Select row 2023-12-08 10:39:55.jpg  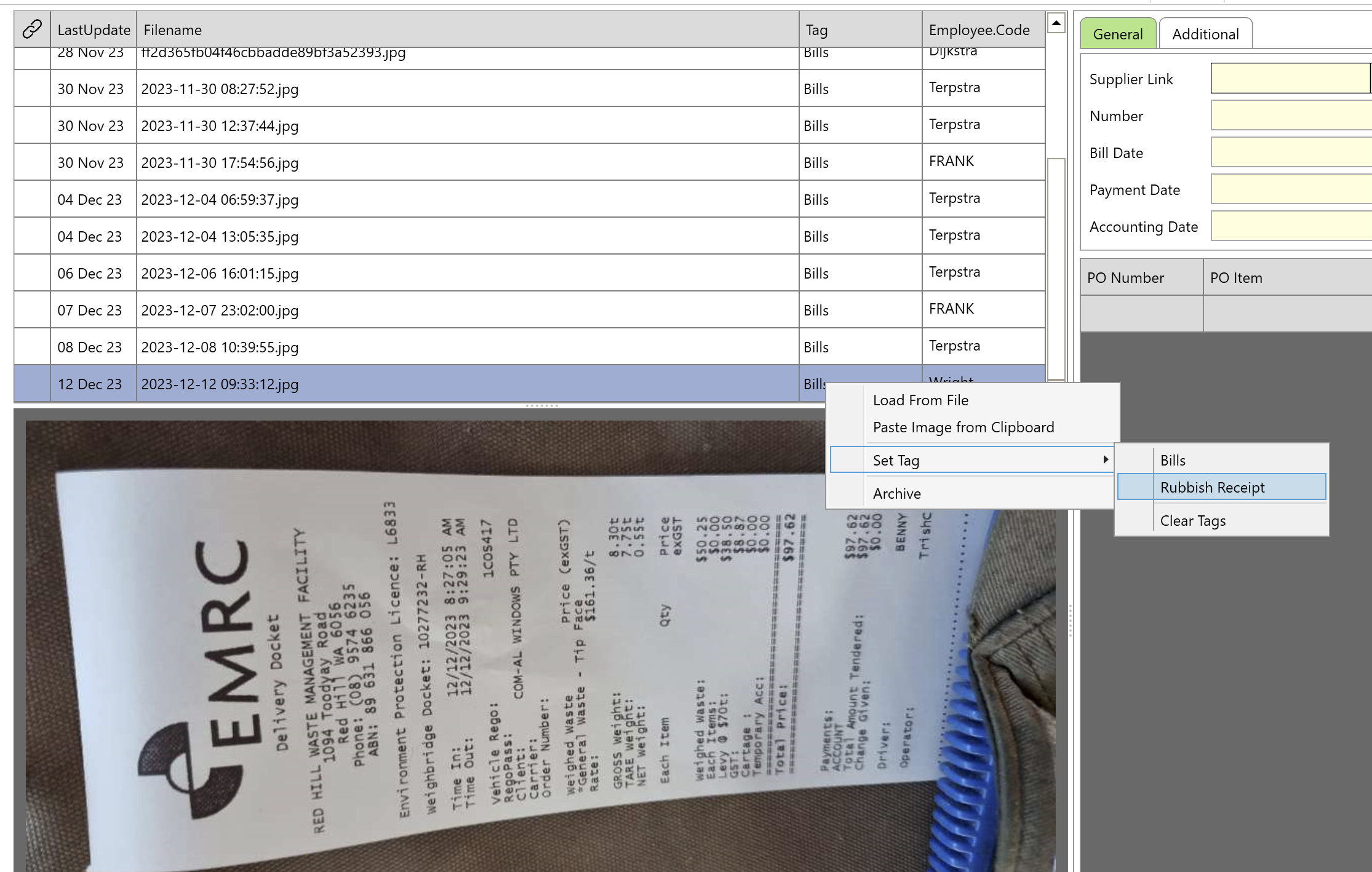tap(529, 347)
